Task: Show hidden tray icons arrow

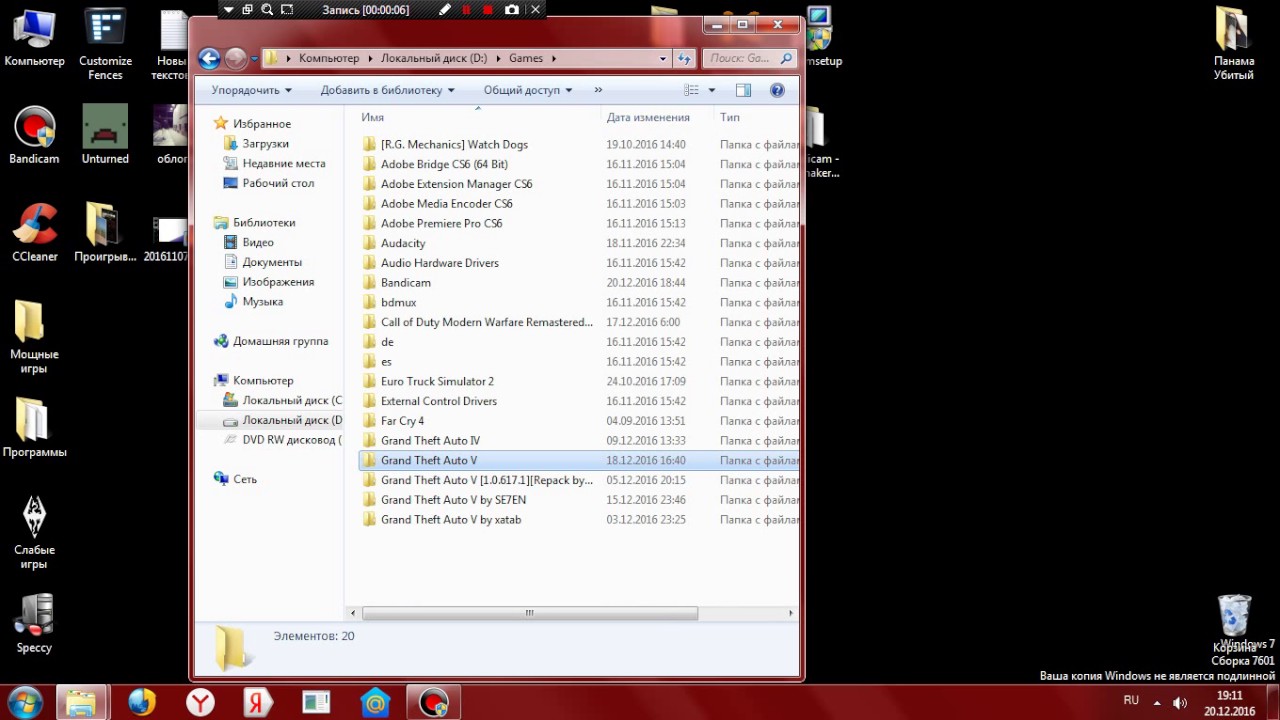Action: (x=1157, y=702)
